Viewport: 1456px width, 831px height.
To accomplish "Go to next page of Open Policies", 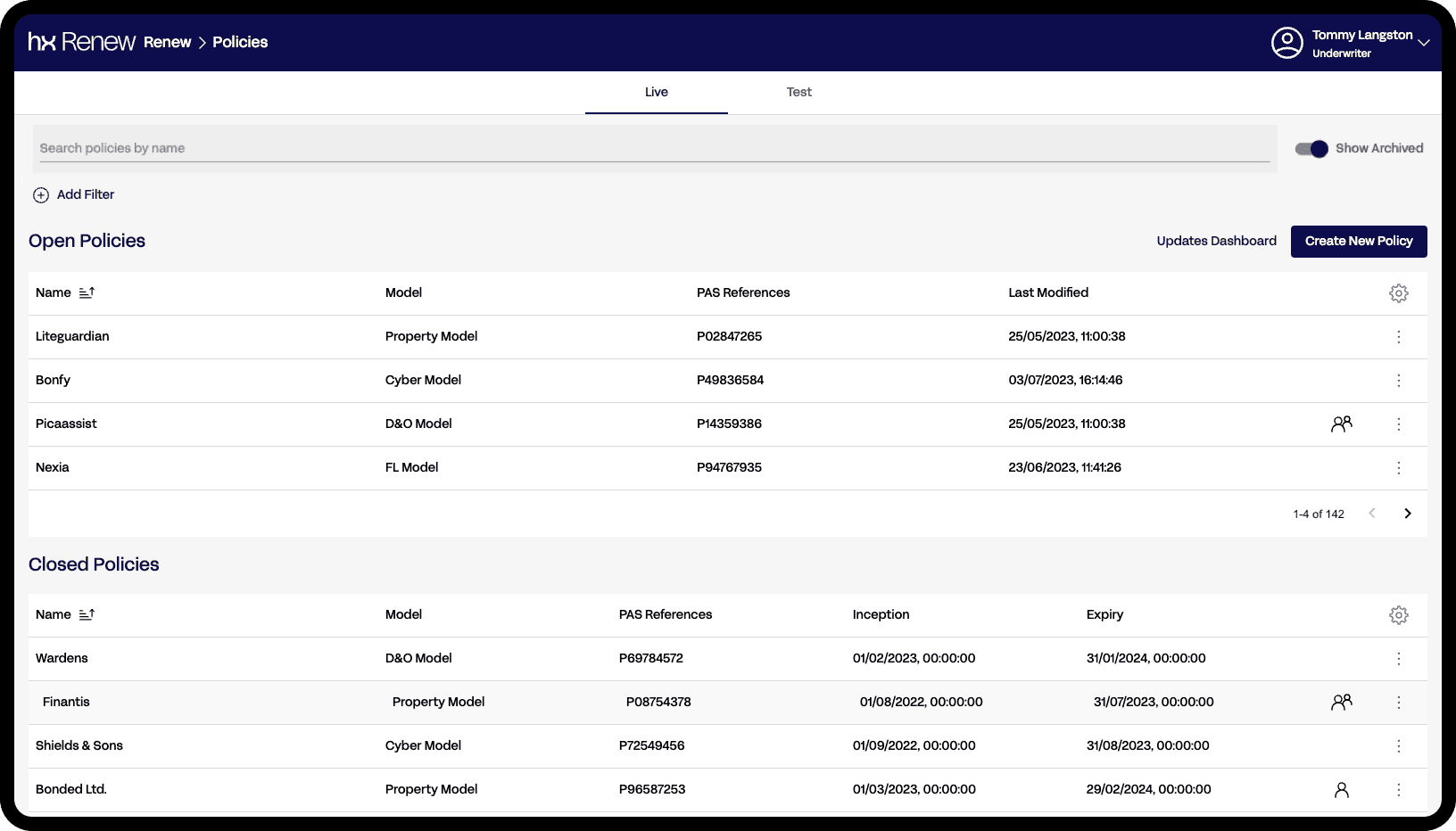I will (1408, 514).
